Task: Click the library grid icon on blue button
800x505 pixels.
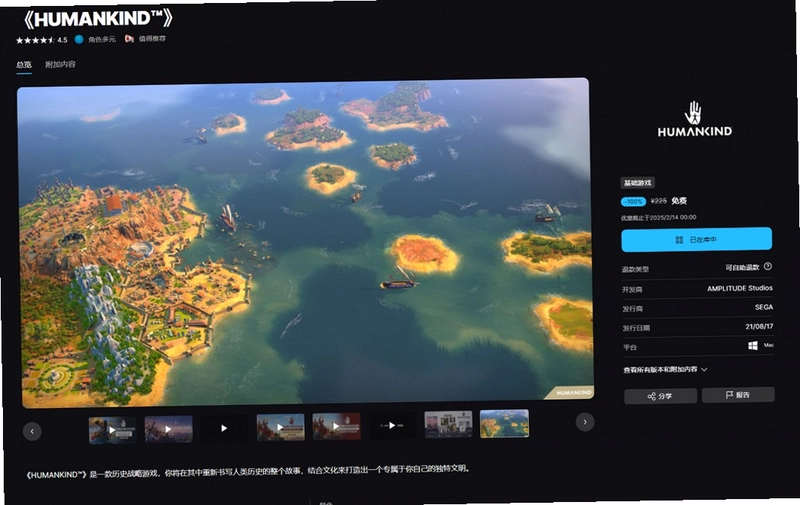Action: click(x=679, y=240)
